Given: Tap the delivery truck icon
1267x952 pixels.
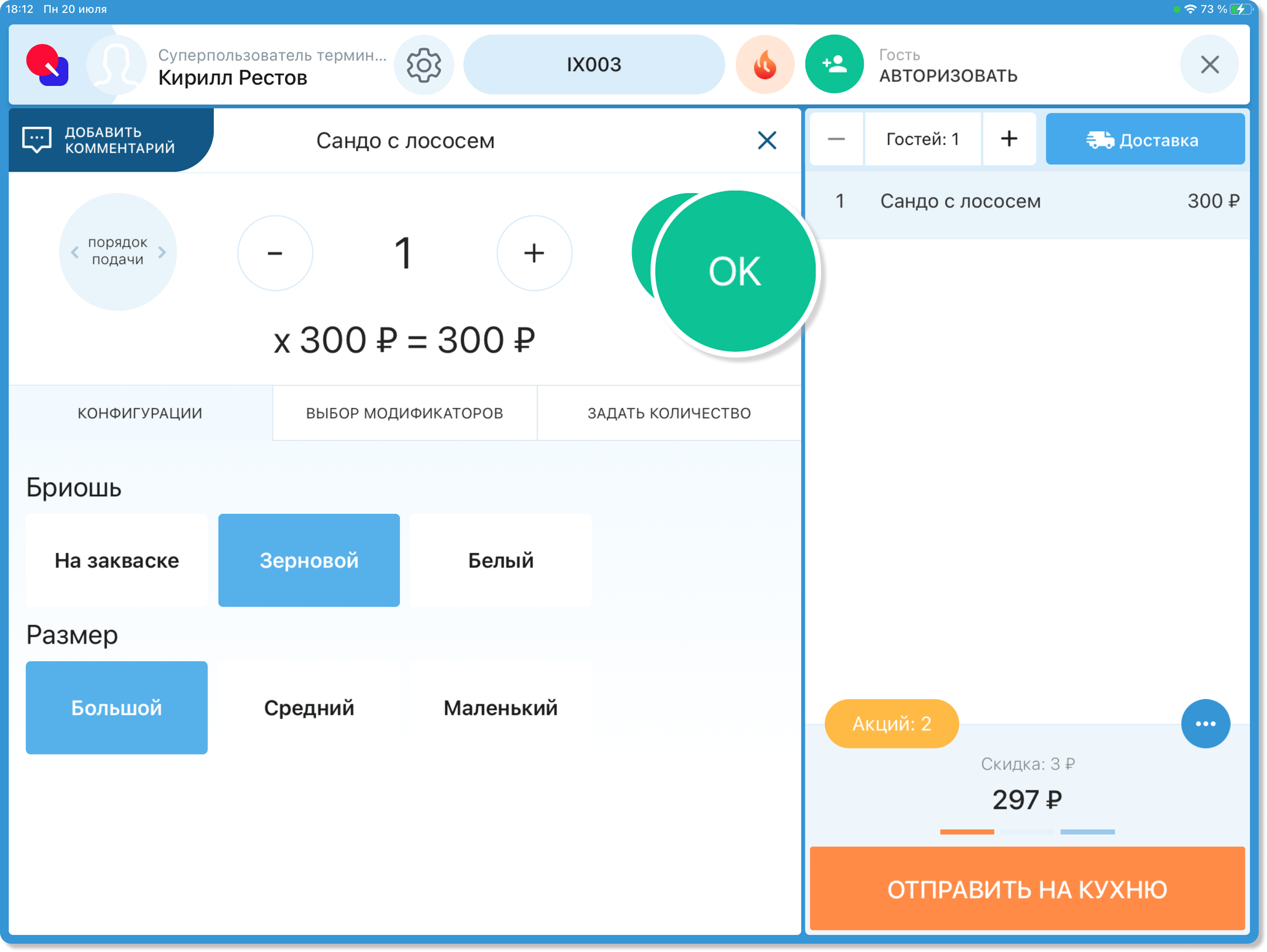Looking at the screenshot, I should [1100, 140].
